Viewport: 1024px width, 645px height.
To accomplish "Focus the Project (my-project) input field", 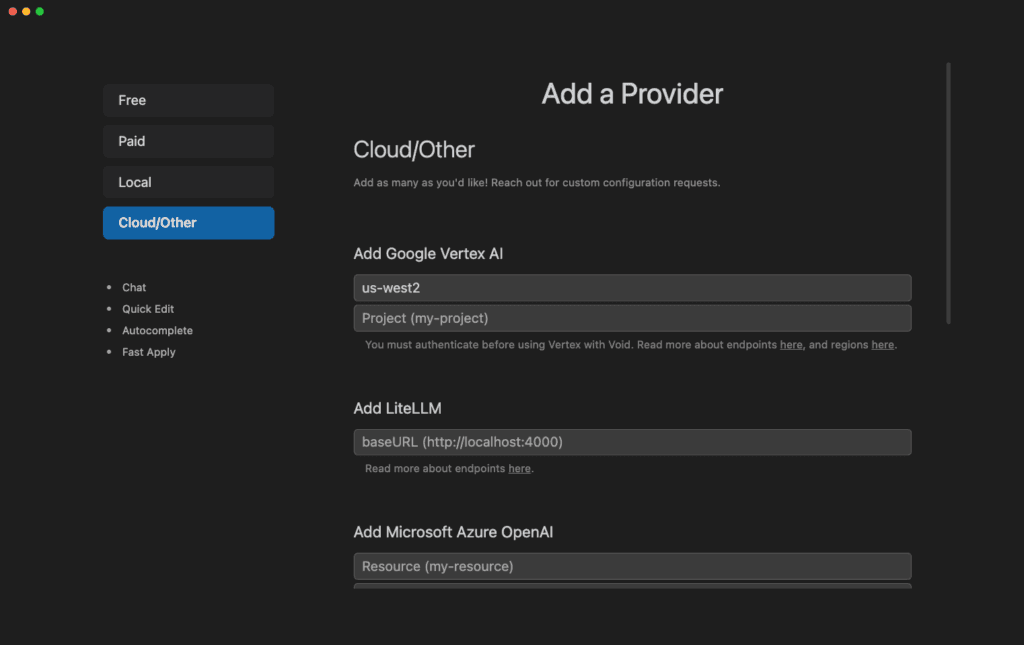I will pos(632,318).
